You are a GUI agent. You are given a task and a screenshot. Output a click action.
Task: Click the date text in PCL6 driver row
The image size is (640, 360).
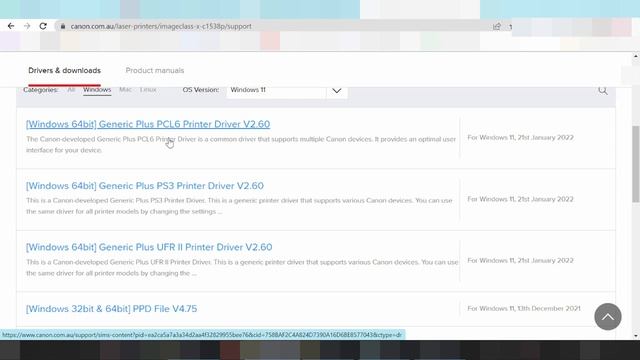[520, 138]
